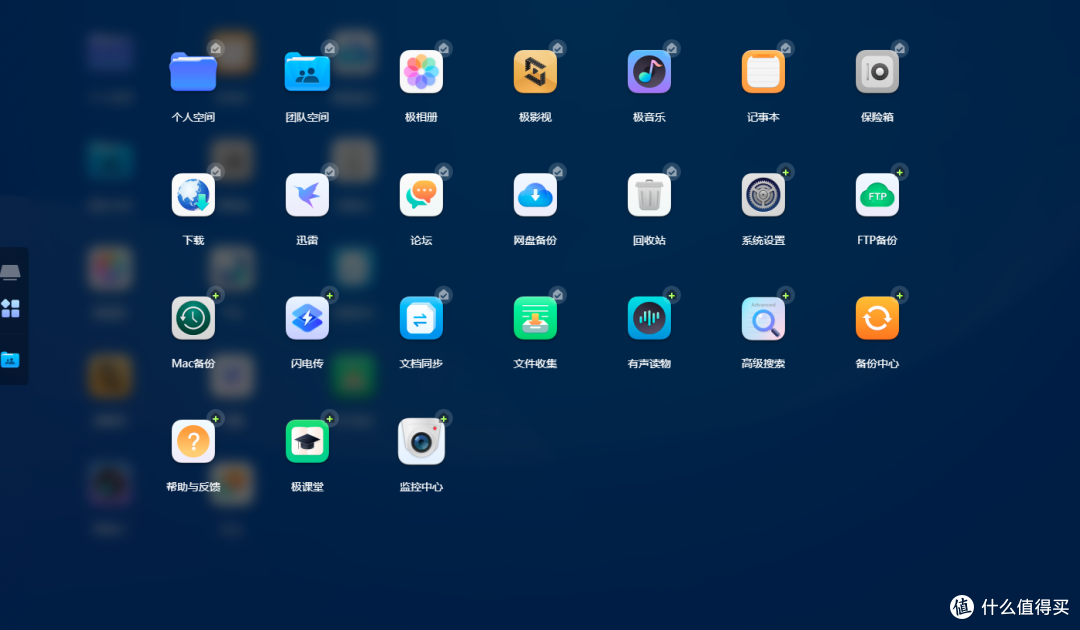
Task: Click the plus badge on 系统设置
Action: click(x=785, y=172)
